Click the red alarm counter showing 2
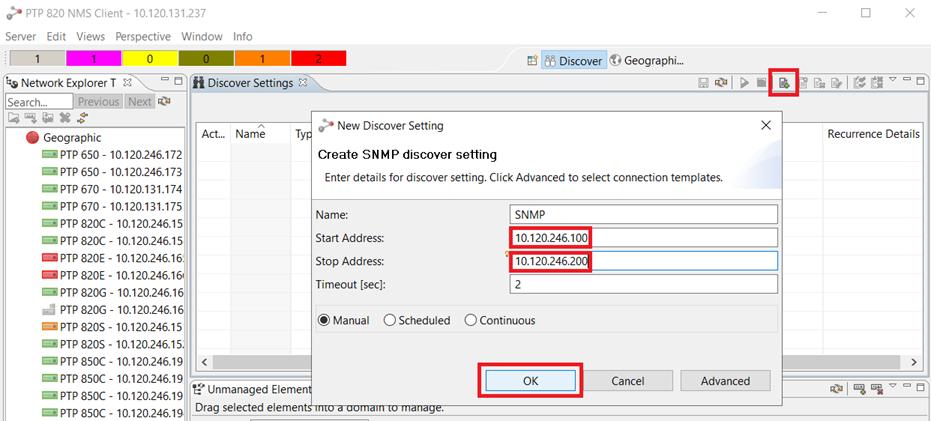Image resolution: width=931 pixels, height=421 pixels. (x=318, y=59)
